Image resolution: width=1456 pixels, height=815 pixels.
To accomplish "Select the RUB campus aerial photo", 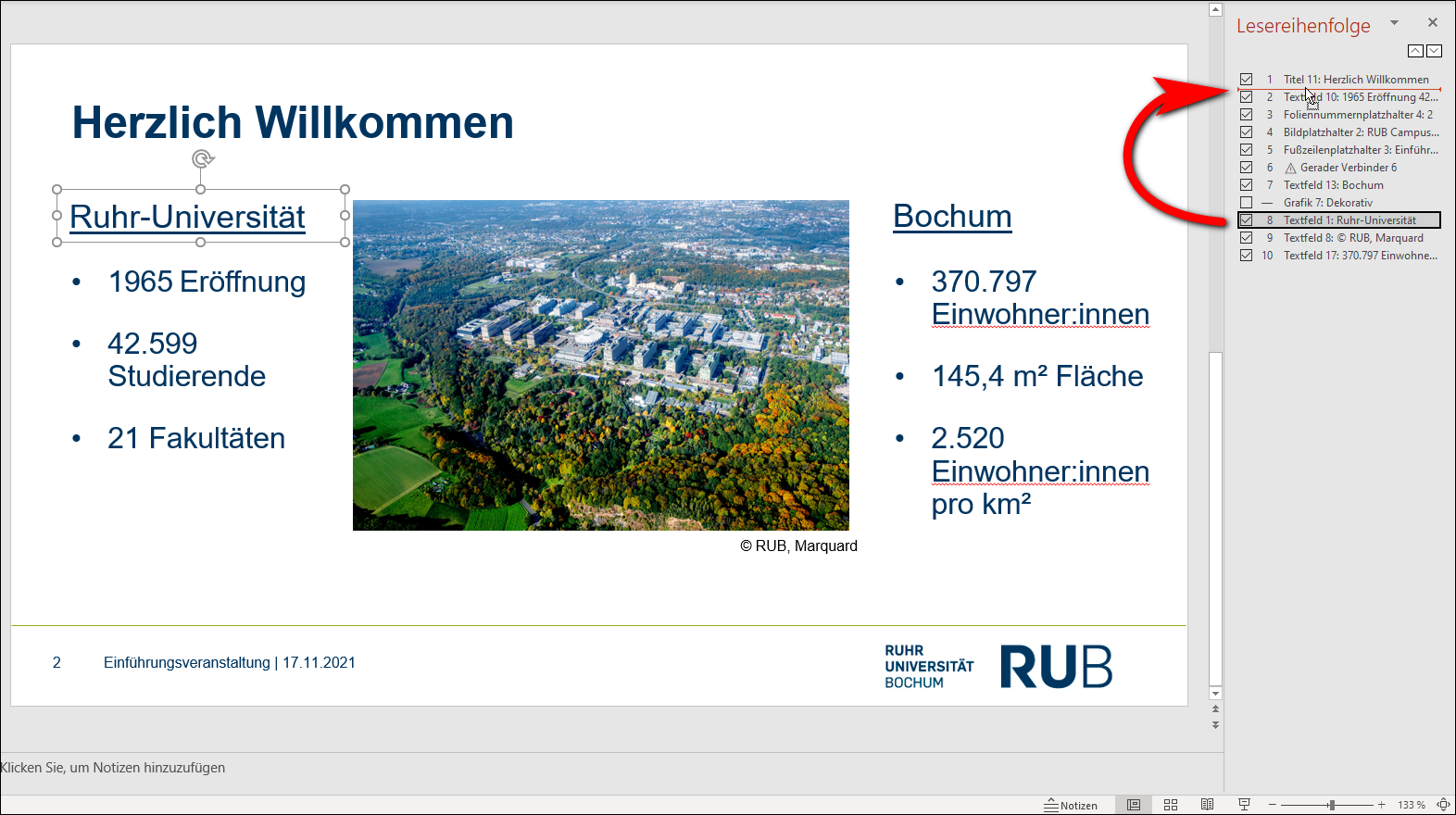I will coord(601,365).
